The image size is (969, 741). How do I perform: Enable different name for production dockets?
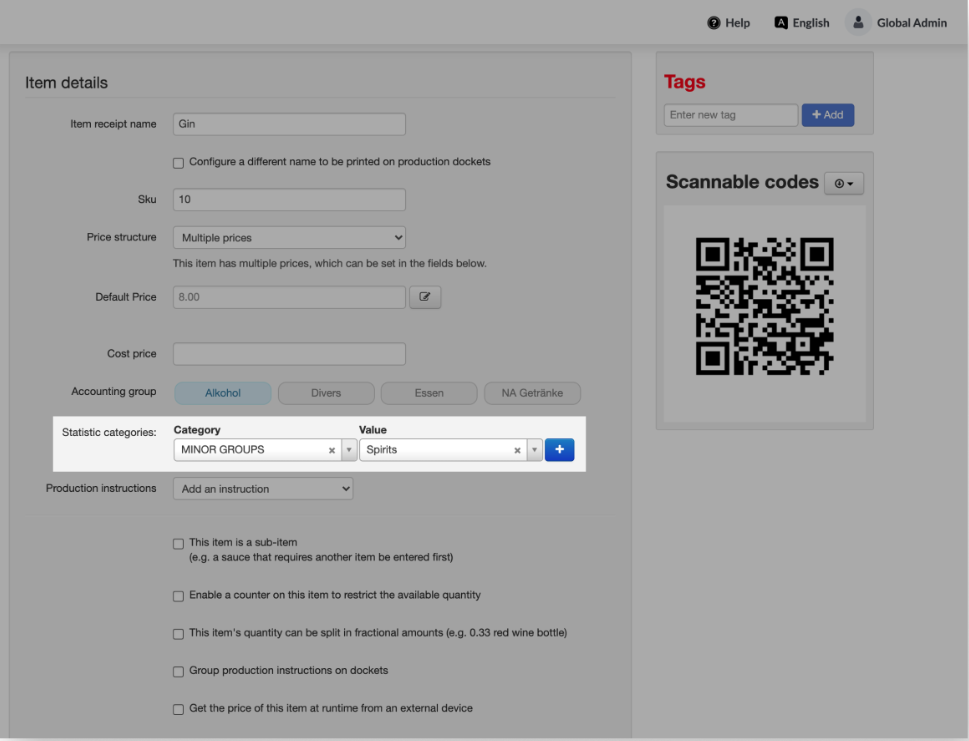[179, 162]
